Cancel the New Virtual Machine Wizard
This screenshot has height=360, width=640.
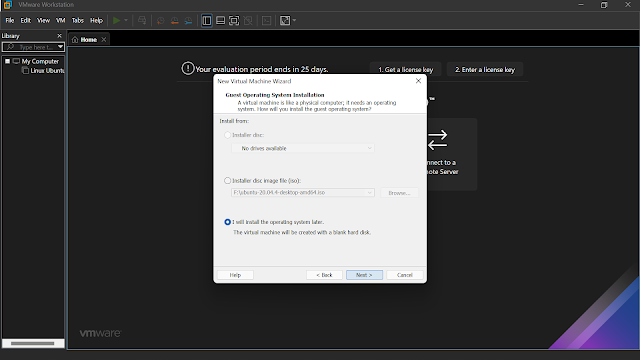coord(404,275)
